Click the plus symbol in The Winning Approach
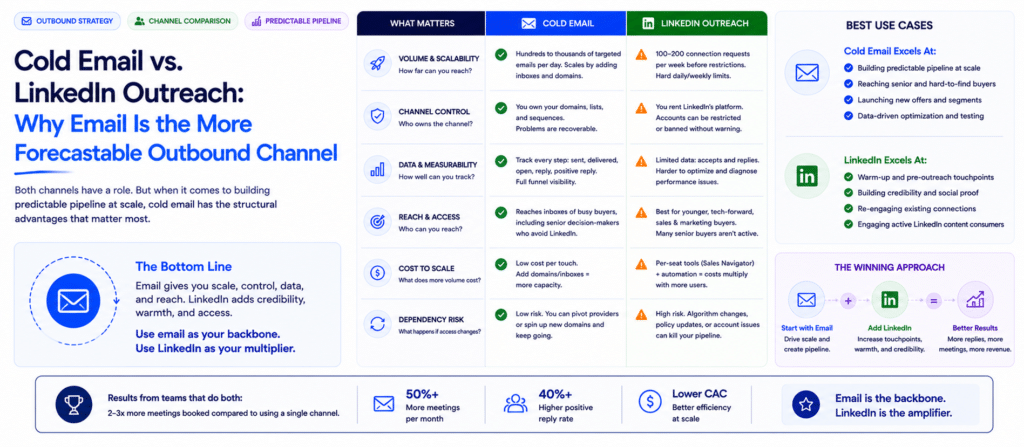The width and height of the screenshot is (1024, 447). (x=848, y=301)
